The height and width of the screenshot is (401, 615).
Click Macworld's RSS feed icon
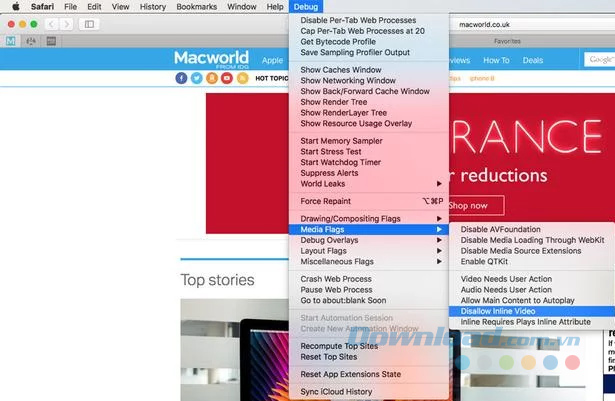pyautogui.click(x=243, y=78)
